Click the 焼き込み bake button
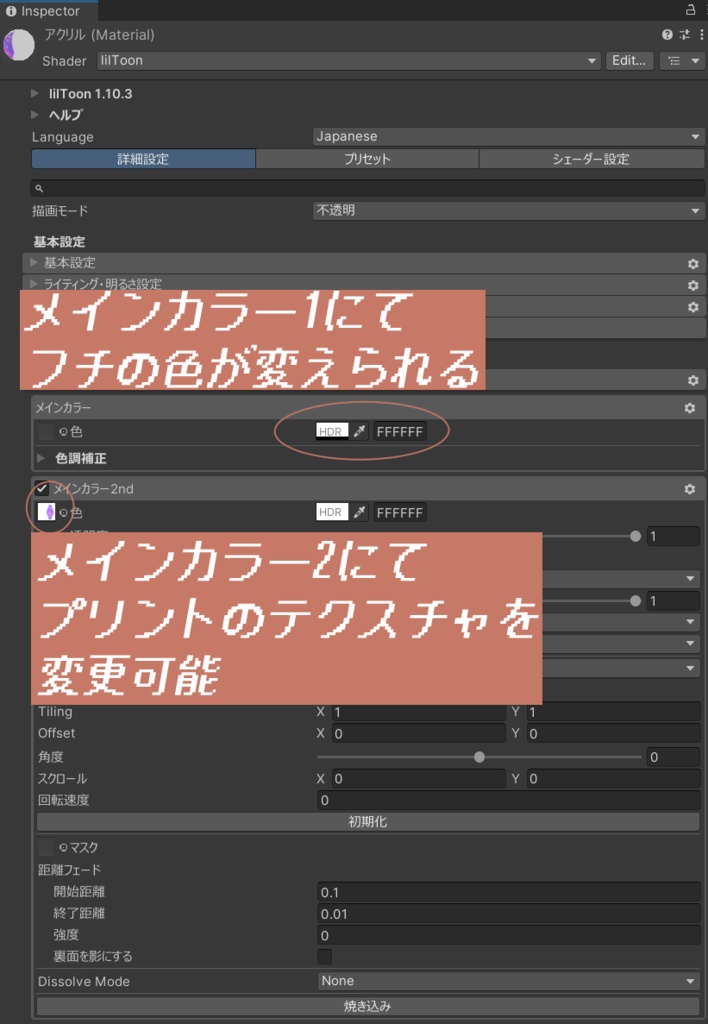This screenshot has width=708, height=1024. (368, 1006)
